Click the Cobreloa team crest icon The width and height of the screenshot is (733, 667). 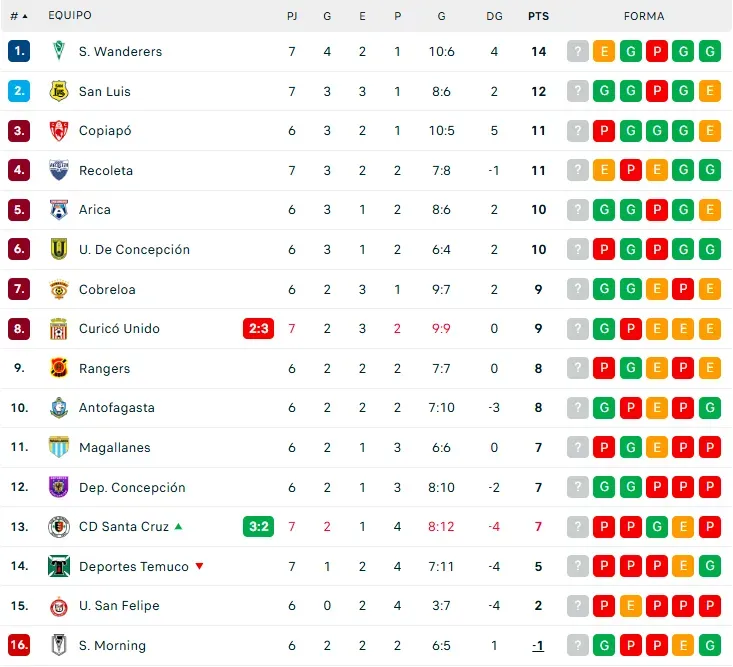(x=59, y=289)
